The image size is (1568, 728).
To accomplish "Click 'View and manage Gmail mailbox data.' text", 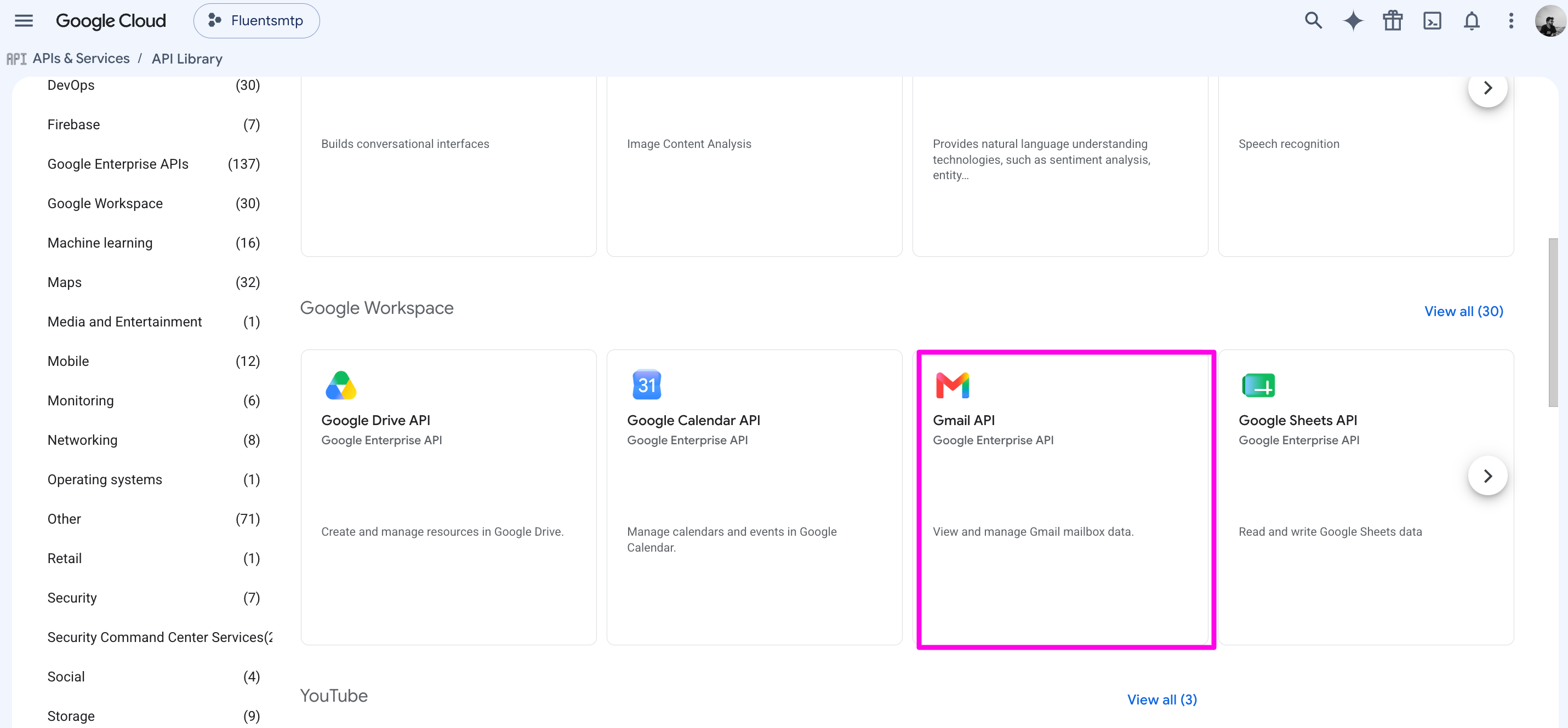I will click(x=1033, y=531).
